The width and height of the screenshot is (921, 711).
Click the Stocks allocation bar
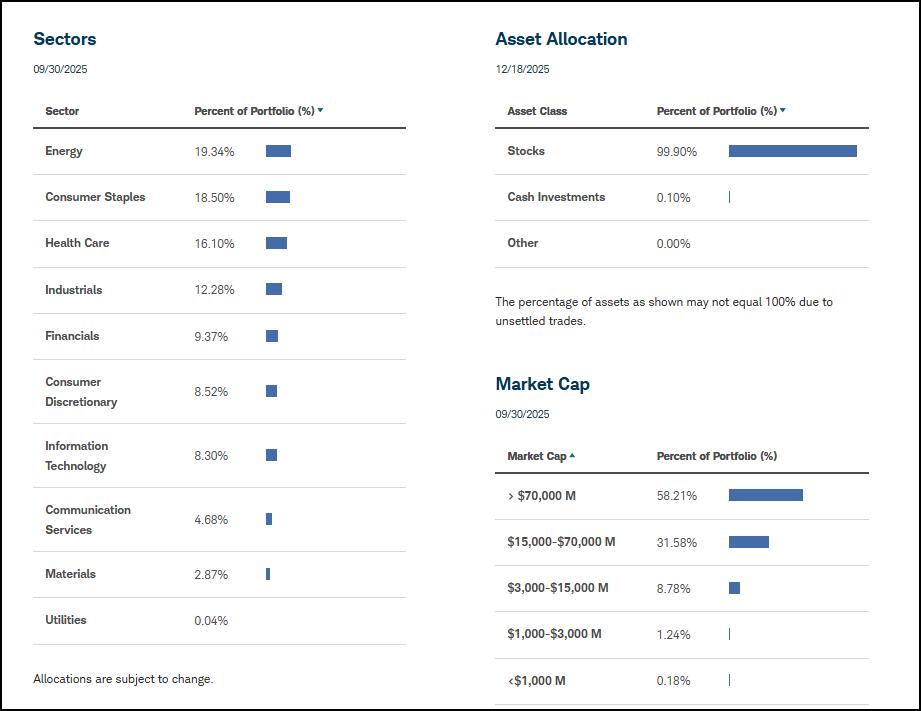(792, 151)
